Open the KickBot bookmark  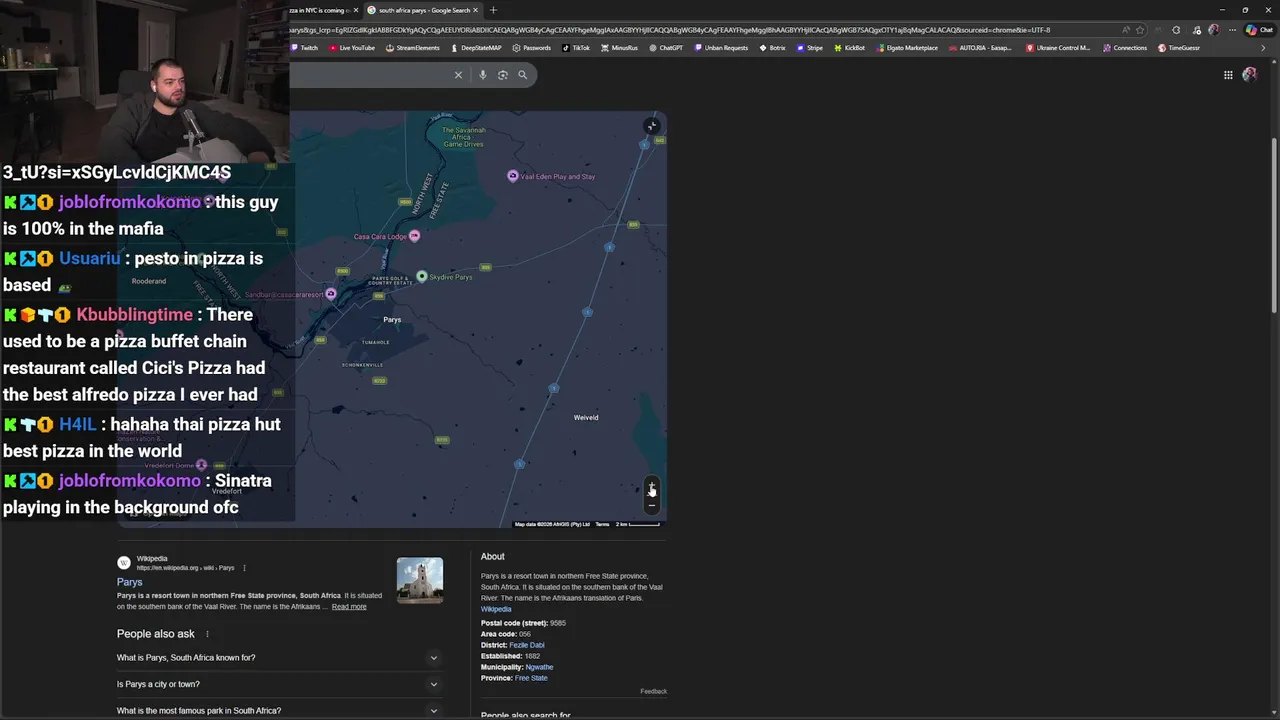(x=849, y=48)
